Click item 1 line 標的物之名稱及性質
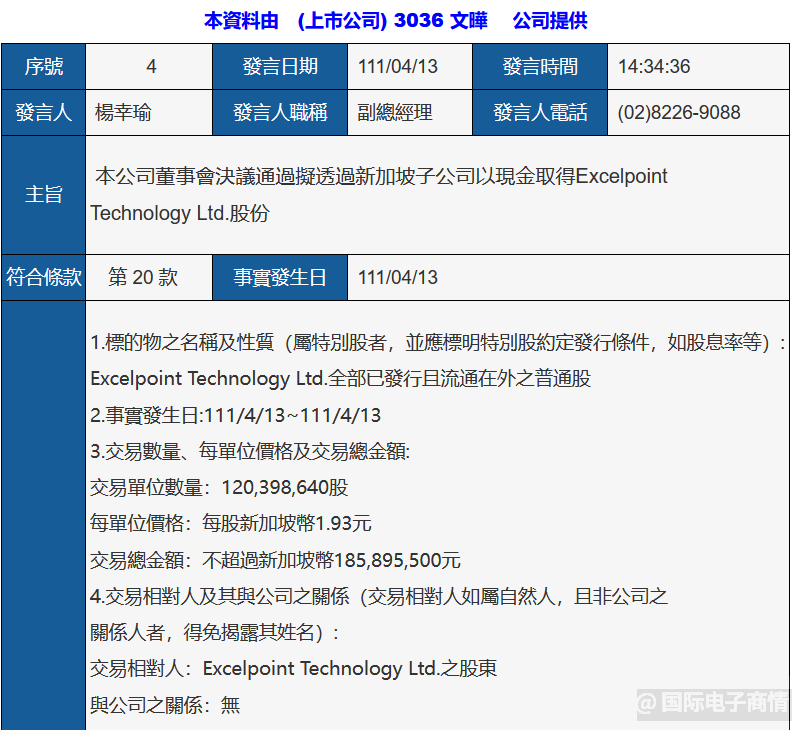The height and width of the screenshot is (730, 792). click(x=438, y=343)
